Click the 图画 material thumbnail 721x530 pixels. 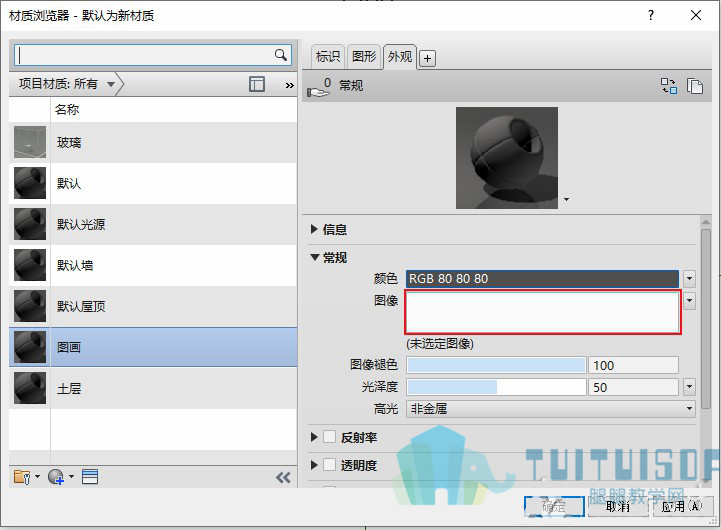pyautogui.click(x=30, y=347)
